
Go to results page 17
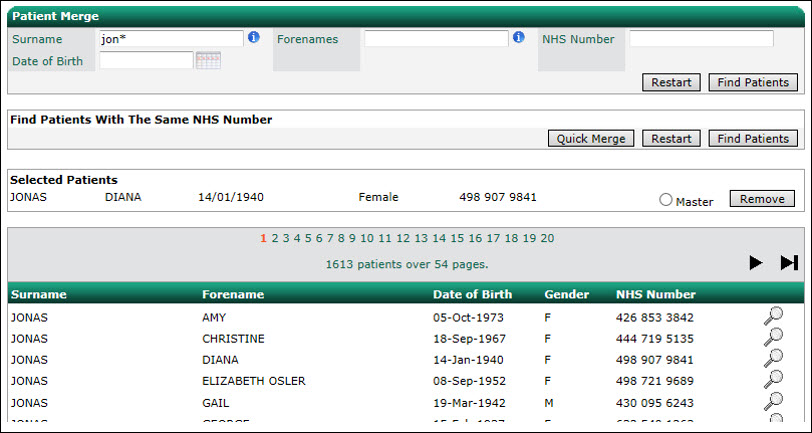click(x=494, y=238)
